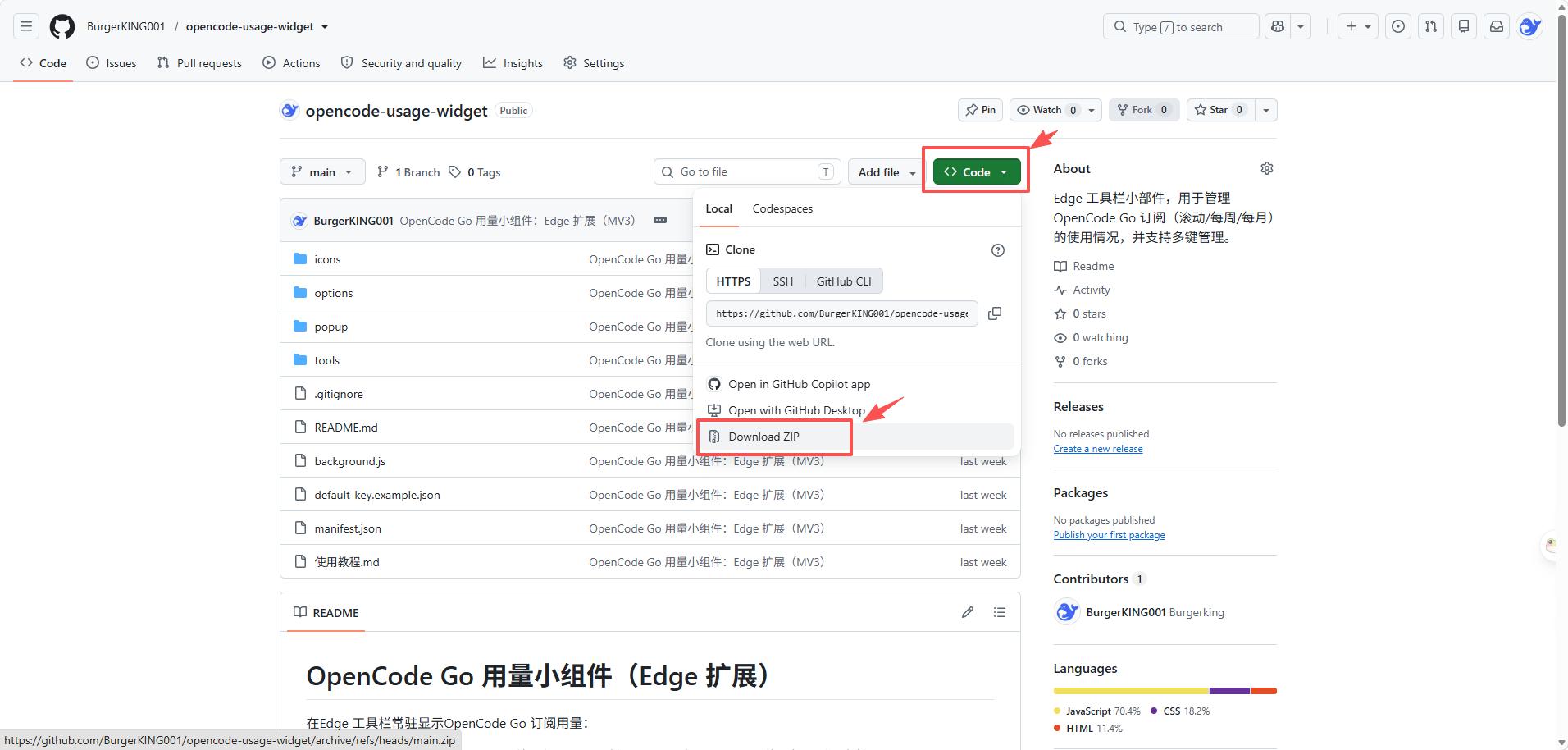Click the contributor BurgerKING001 avatar
1568x750 pixels.
tap(1066, 612)
